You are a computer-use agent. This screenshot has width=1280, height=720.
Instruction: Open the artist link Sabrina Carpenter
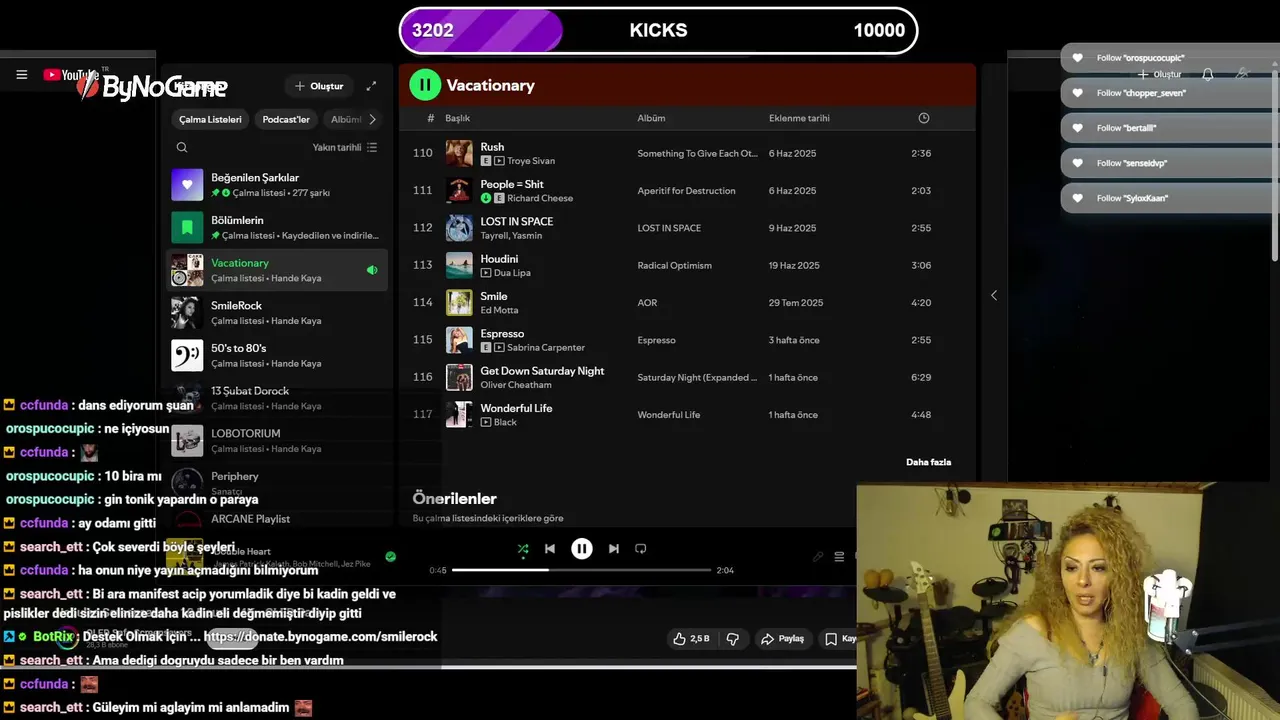click(546, 348)
